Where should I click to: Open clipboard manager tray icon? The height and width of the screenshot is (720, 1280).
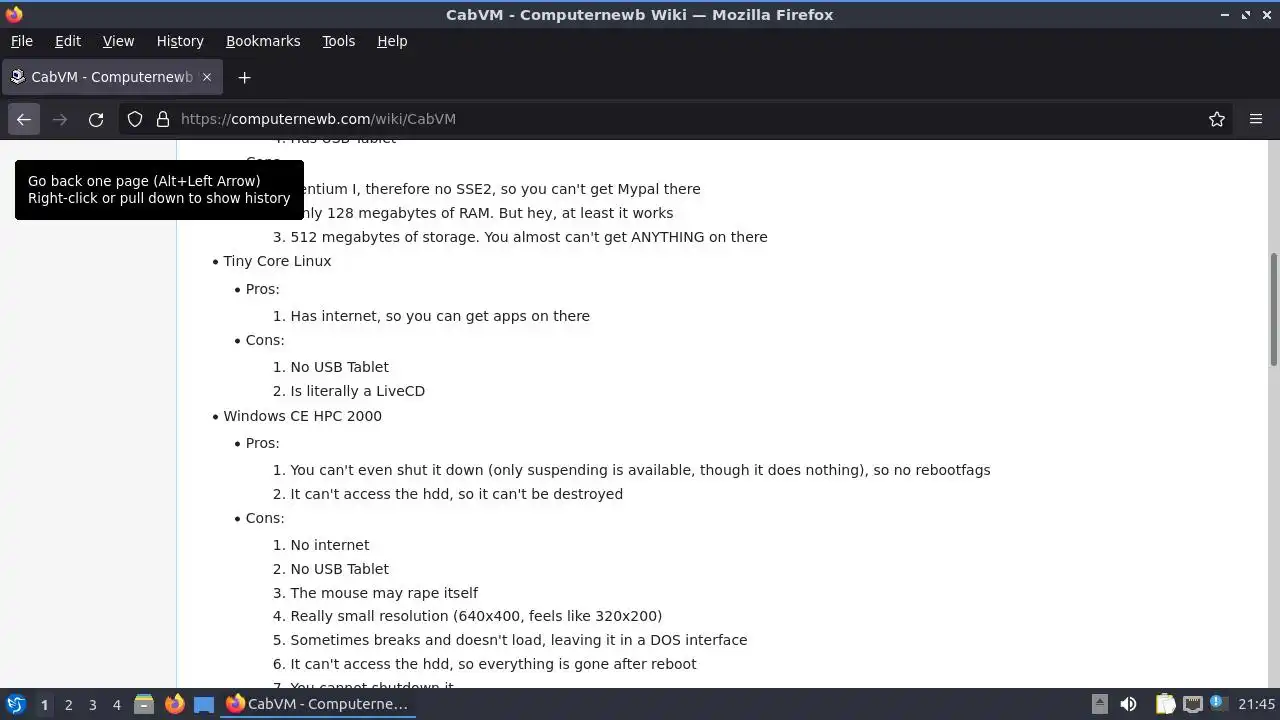(1165, 704)
